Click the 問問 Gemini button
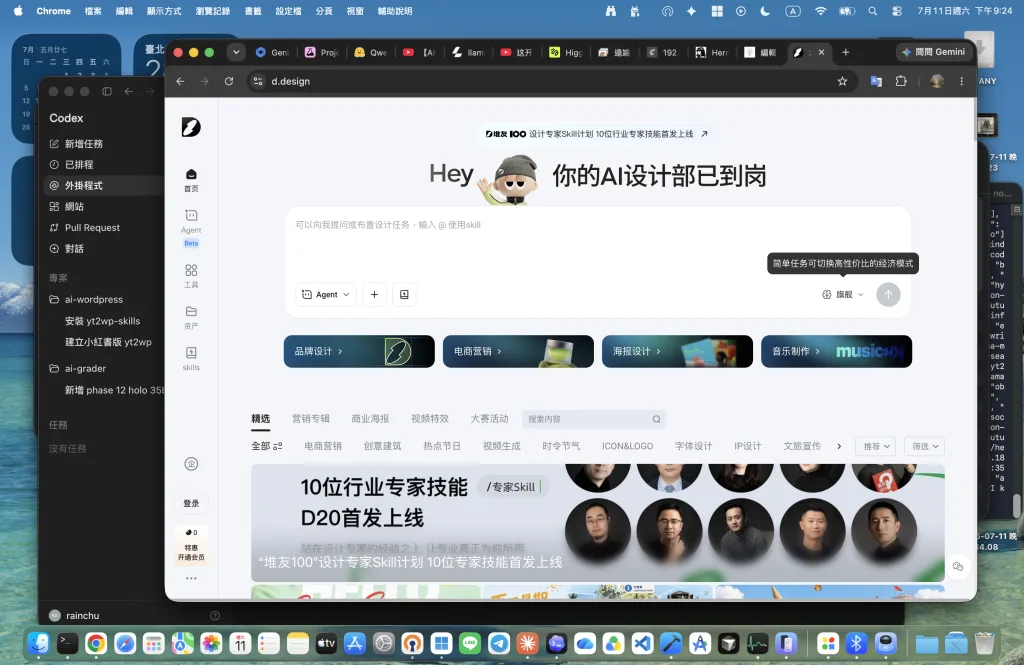The width and height of the screenshot is (1024, 665). (933, 52)
